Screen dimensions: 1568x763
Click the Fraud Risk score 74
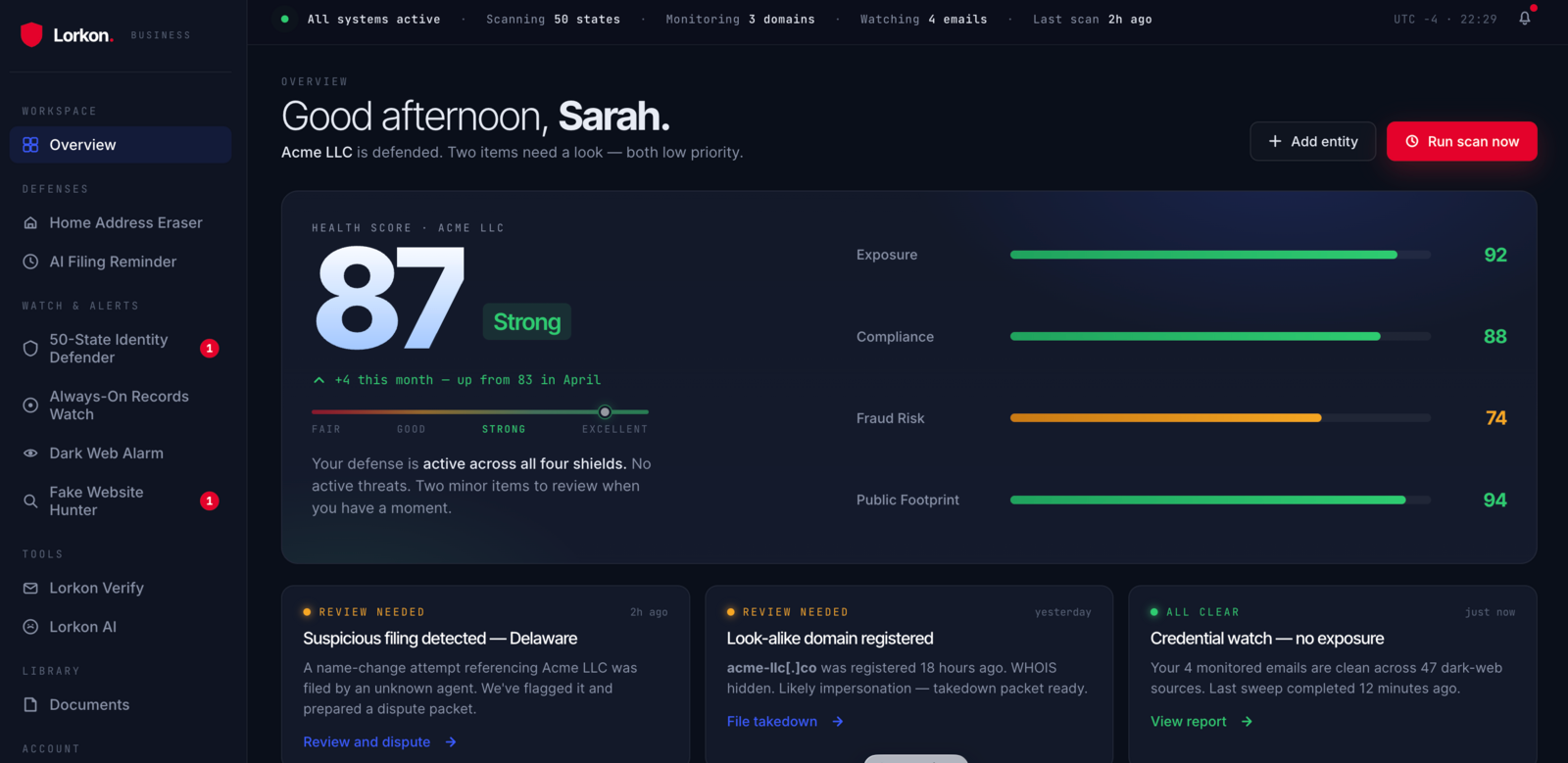click(x=1496, y=418)
